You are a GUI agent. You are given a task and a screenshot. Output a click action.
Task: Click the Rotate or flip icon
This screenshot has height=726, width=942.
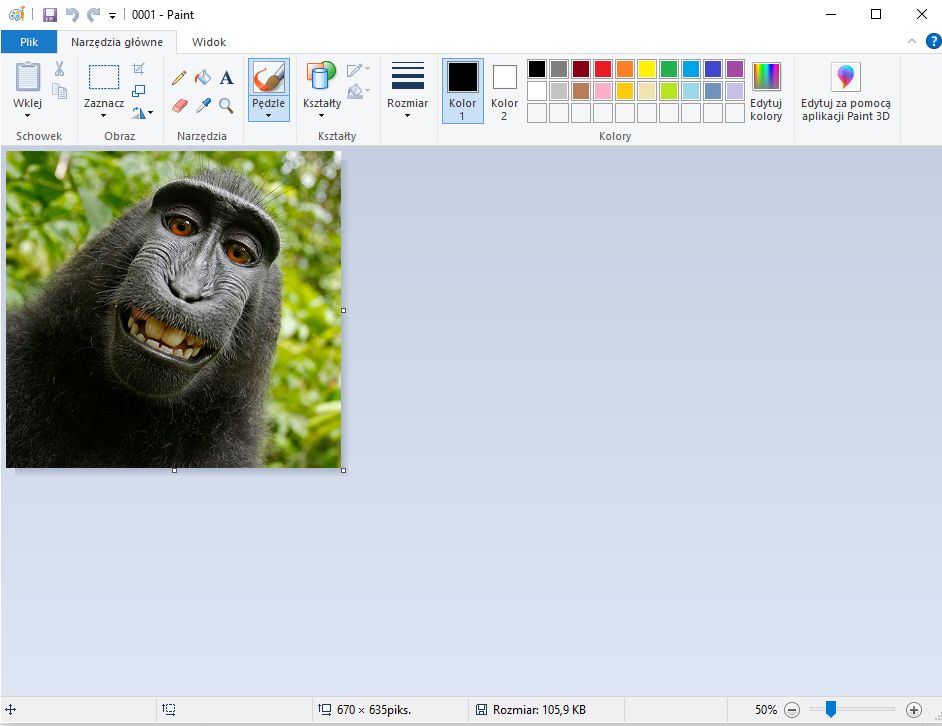[x=139, y=112]
